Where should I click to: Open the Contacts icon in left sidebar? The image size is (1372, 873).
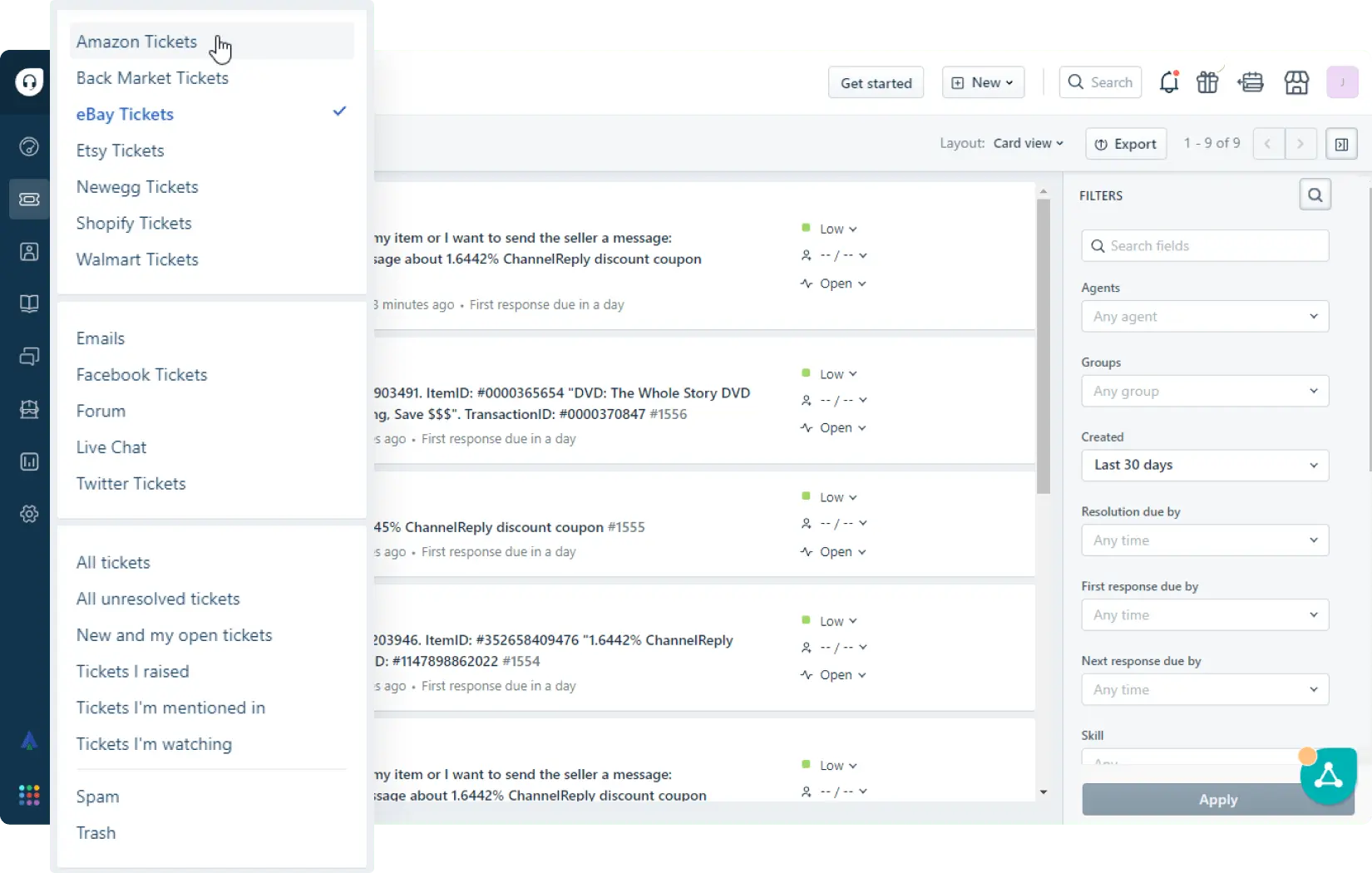click(29, 252)
